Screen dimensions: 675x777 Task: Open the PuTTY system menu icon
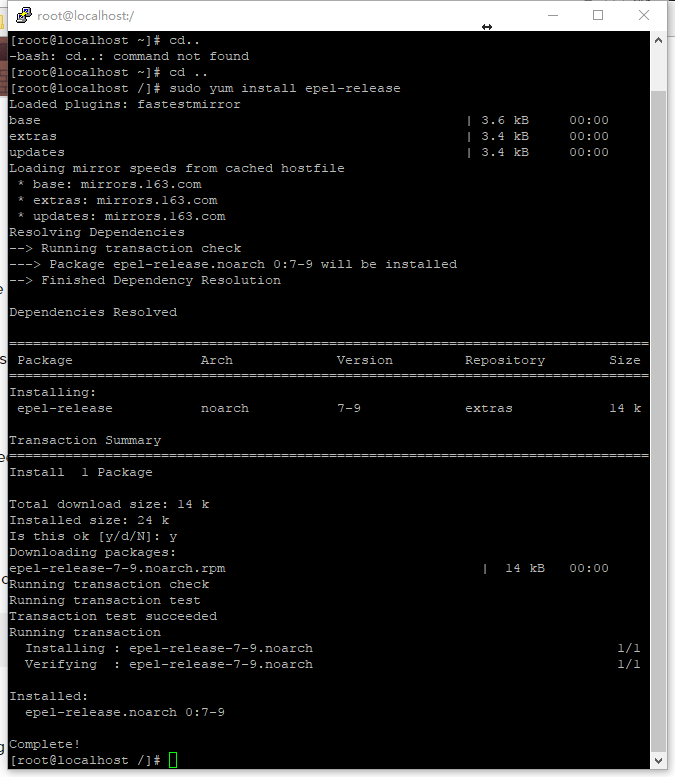[23, 15]
